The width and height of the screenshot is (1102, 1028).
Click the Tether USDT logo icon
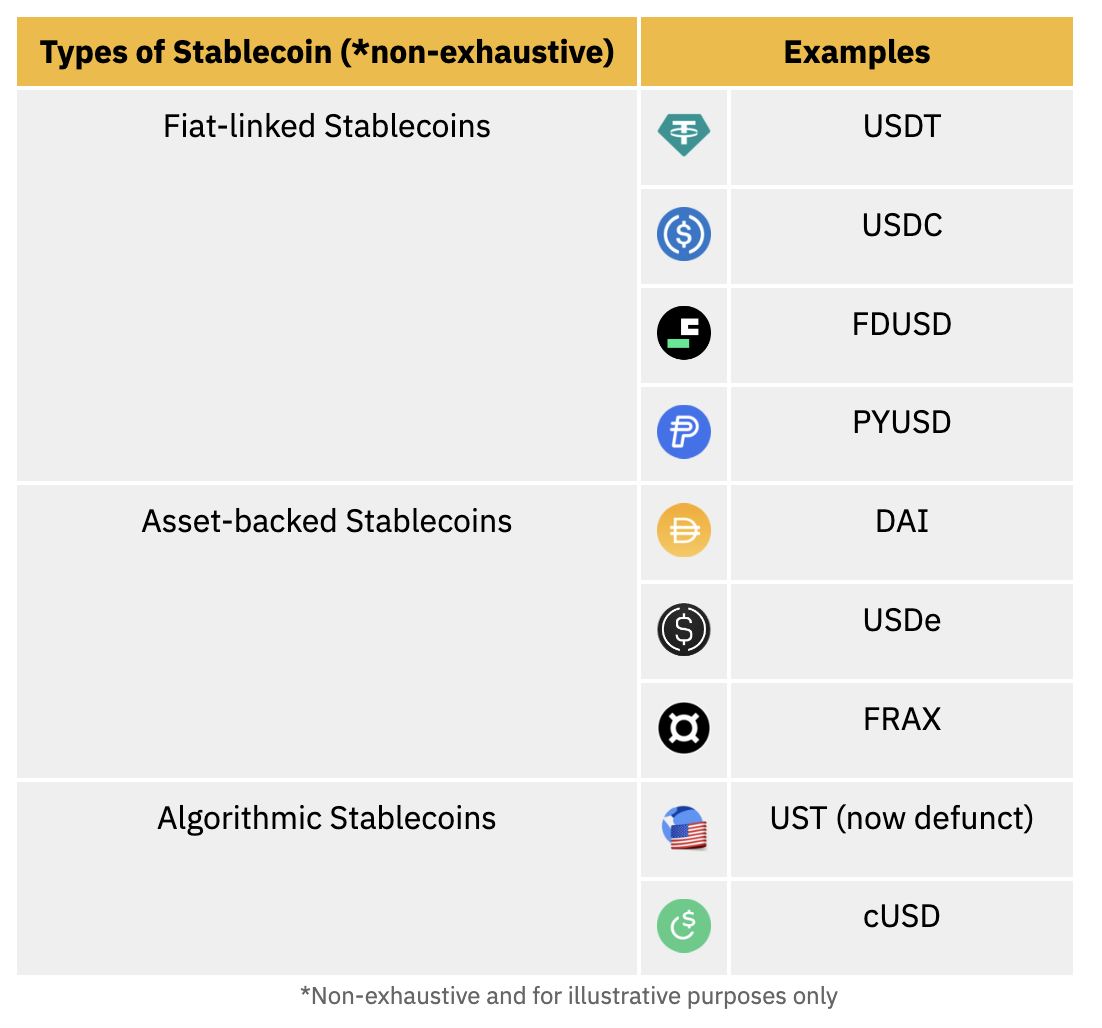coord(684,135)
